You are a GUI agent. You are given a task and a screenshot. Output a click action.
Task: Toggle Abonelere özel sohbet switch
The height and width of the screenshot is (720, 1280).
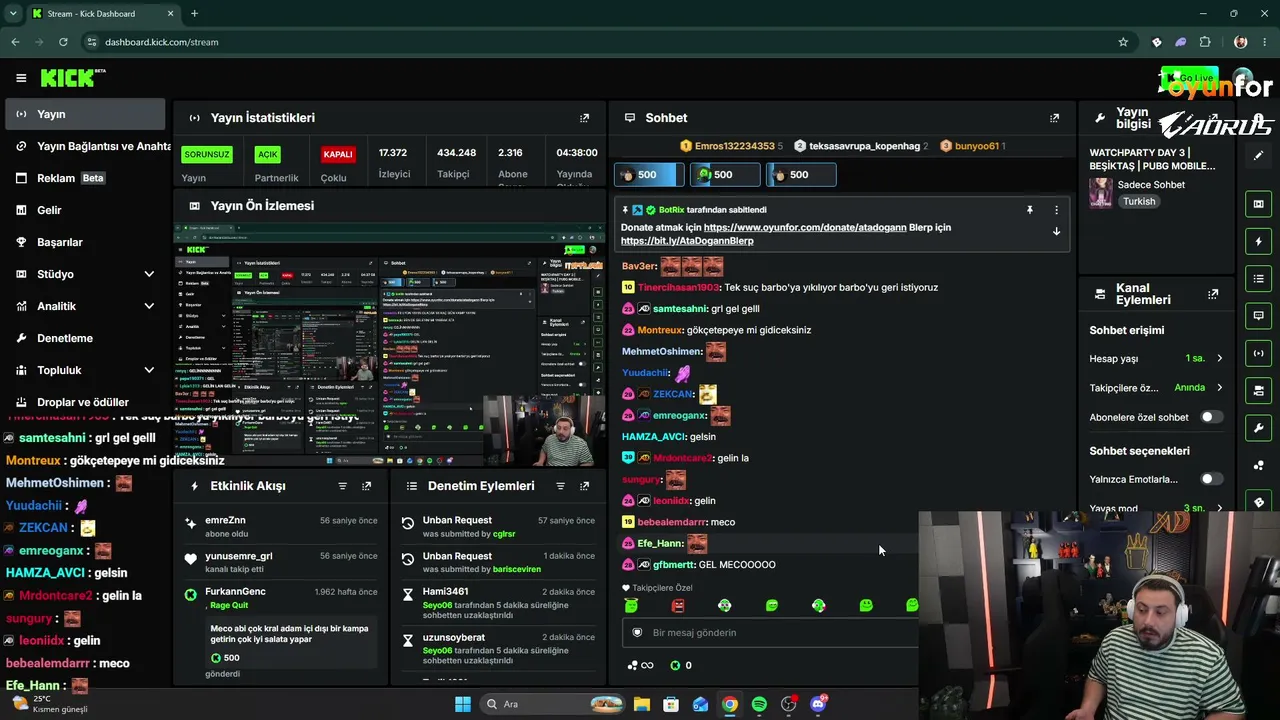tap(1211, 417)
